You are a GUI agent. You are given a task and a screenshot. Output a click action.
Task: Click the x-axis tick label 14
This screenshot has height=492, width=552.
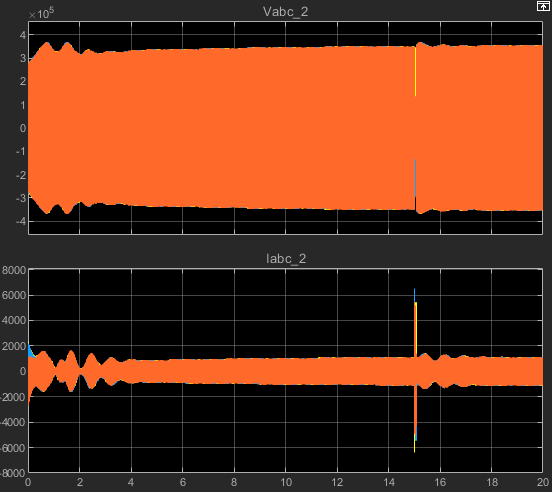pyautogui.click(x=389, y=482)
